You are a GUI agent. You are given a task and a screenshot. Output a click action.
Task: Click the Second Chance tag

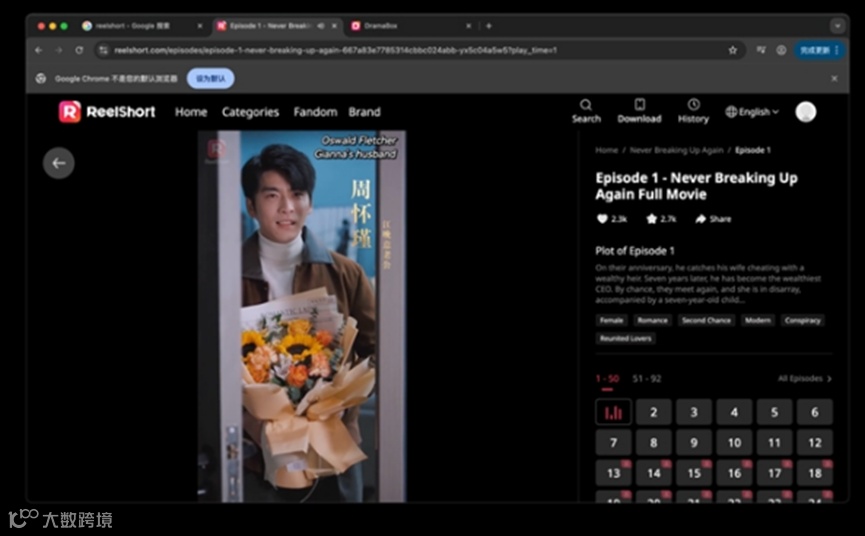pyautogui.click(x=706, y=320)
